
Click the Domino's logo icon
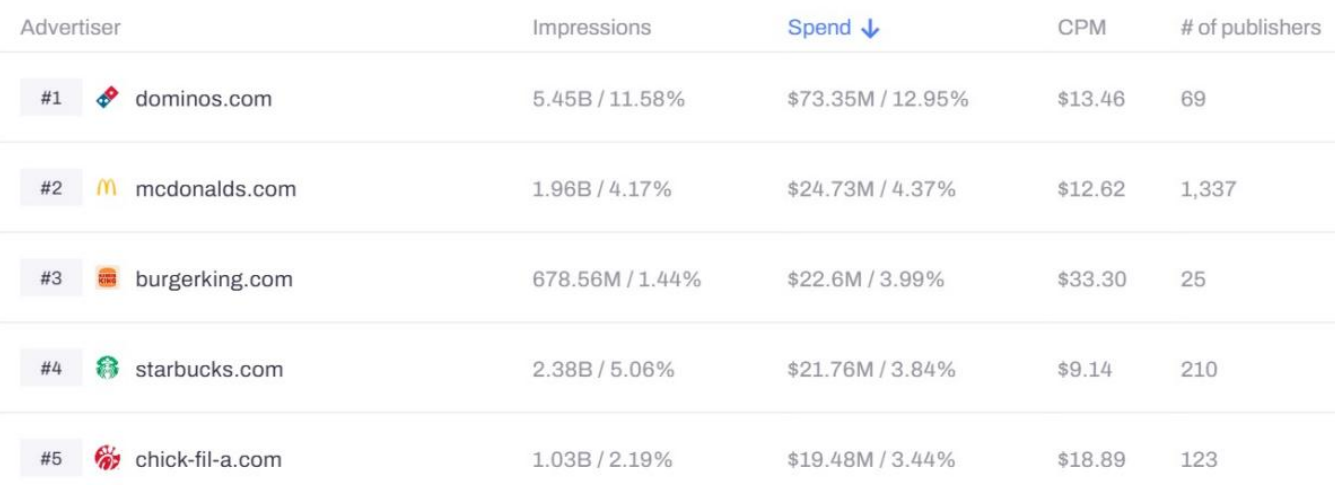click(107, 98)
